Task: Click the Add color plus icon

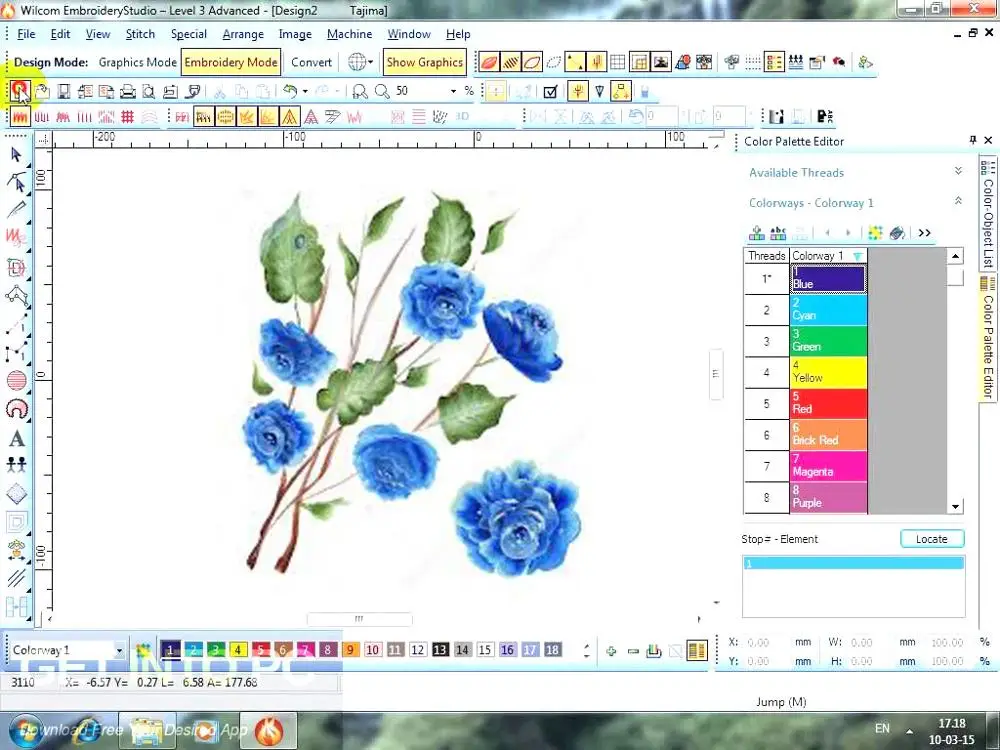Action: [x=611, y=651]
